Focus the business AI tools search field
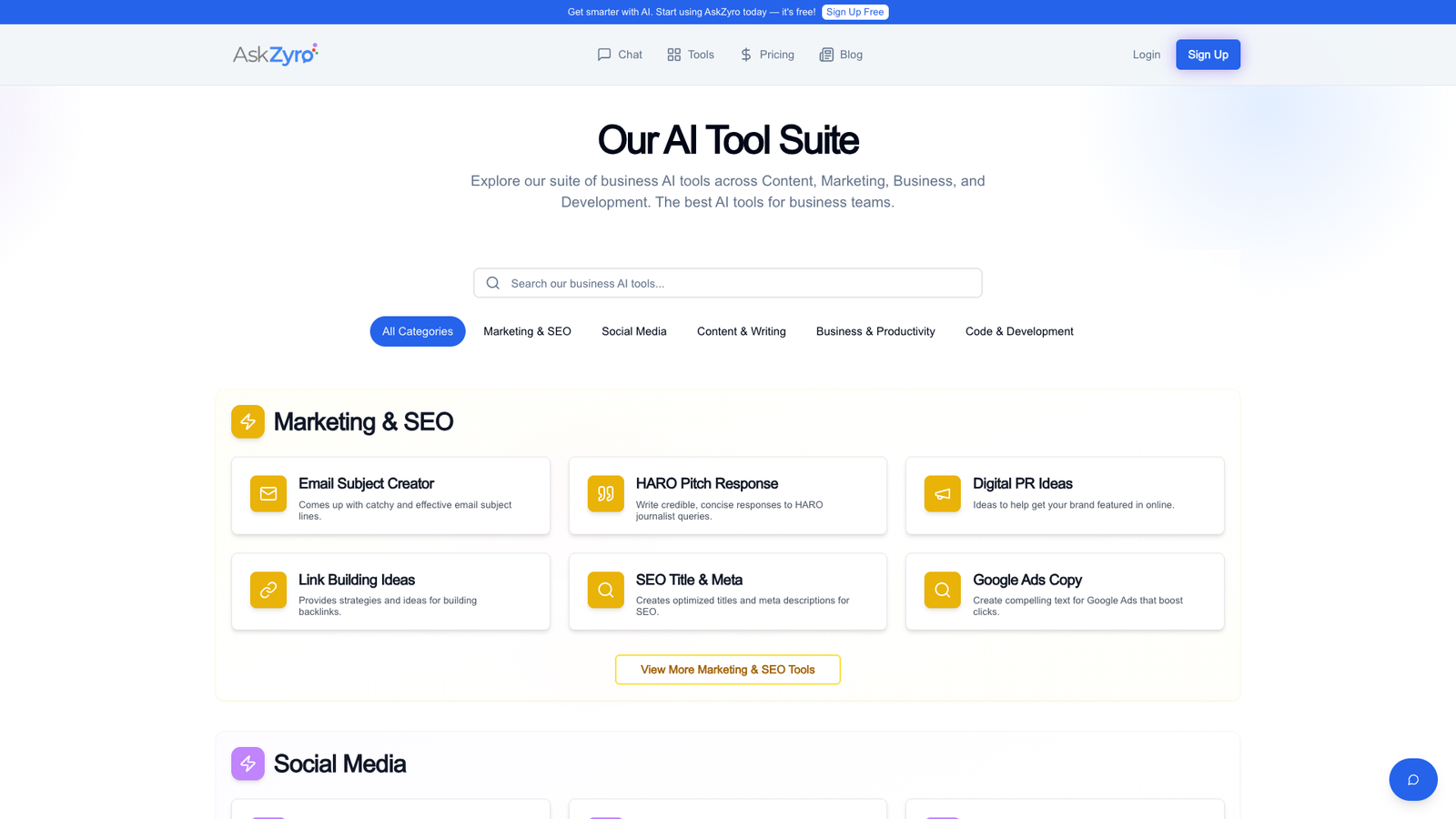This screenshot has height=819, width=1456. coord(728,283)
